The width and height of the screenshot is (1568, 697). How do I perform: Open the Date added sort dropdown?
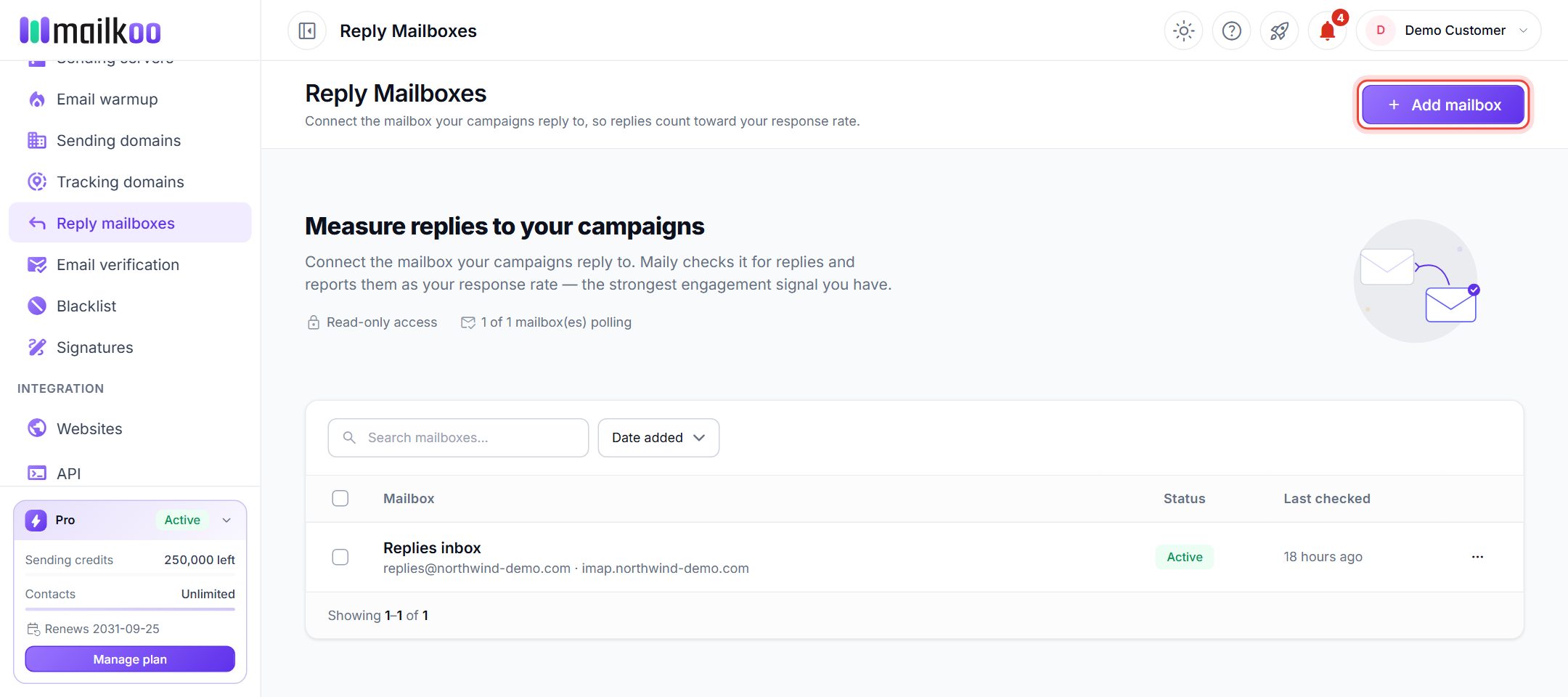[x=658, y=438]
